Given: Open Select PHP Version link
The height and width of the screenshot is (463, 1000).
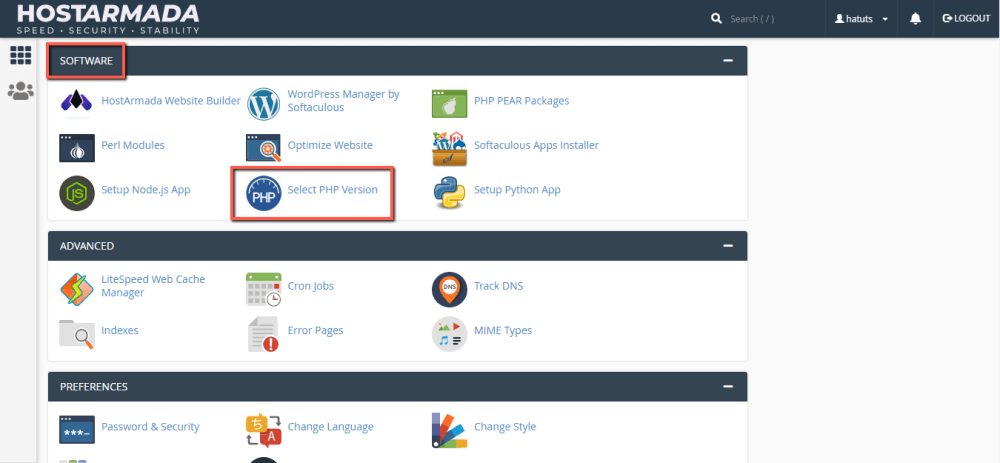Looking at the screenshot, I should pos(332,190).
